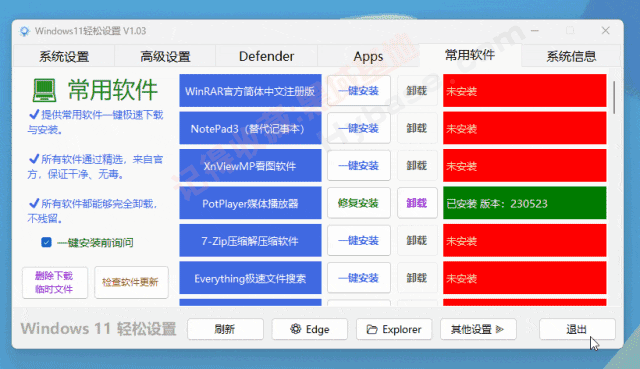Install XnViewMP with 一键安装
Image resolution: width=640 pixels, height=369 pixels.
pyautogui.click(x=359, y=166)
